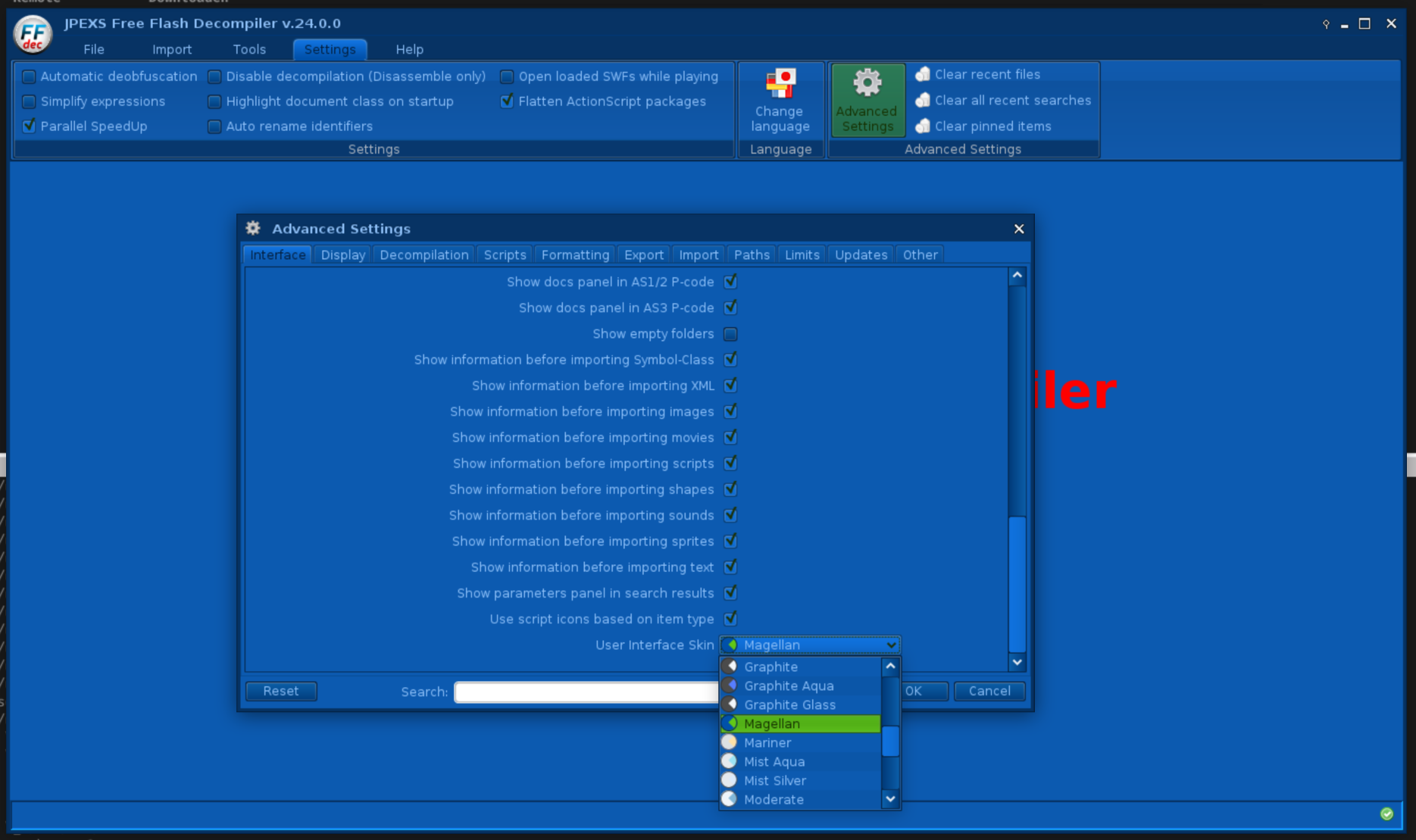Click the Clear all recent searches icon
Image resolution: width=1416 pixels, height=840 pixels.
click(923, 100)
